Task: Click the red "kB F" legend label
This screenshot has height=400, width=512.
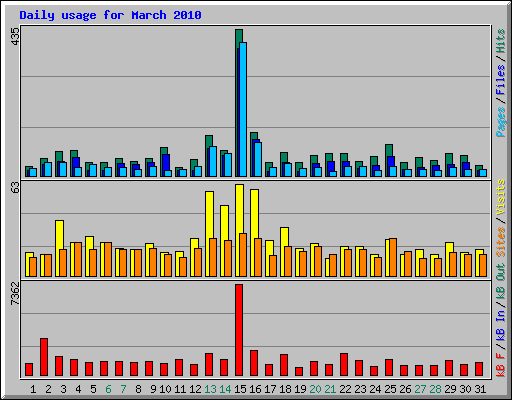Action: (501, 365)
